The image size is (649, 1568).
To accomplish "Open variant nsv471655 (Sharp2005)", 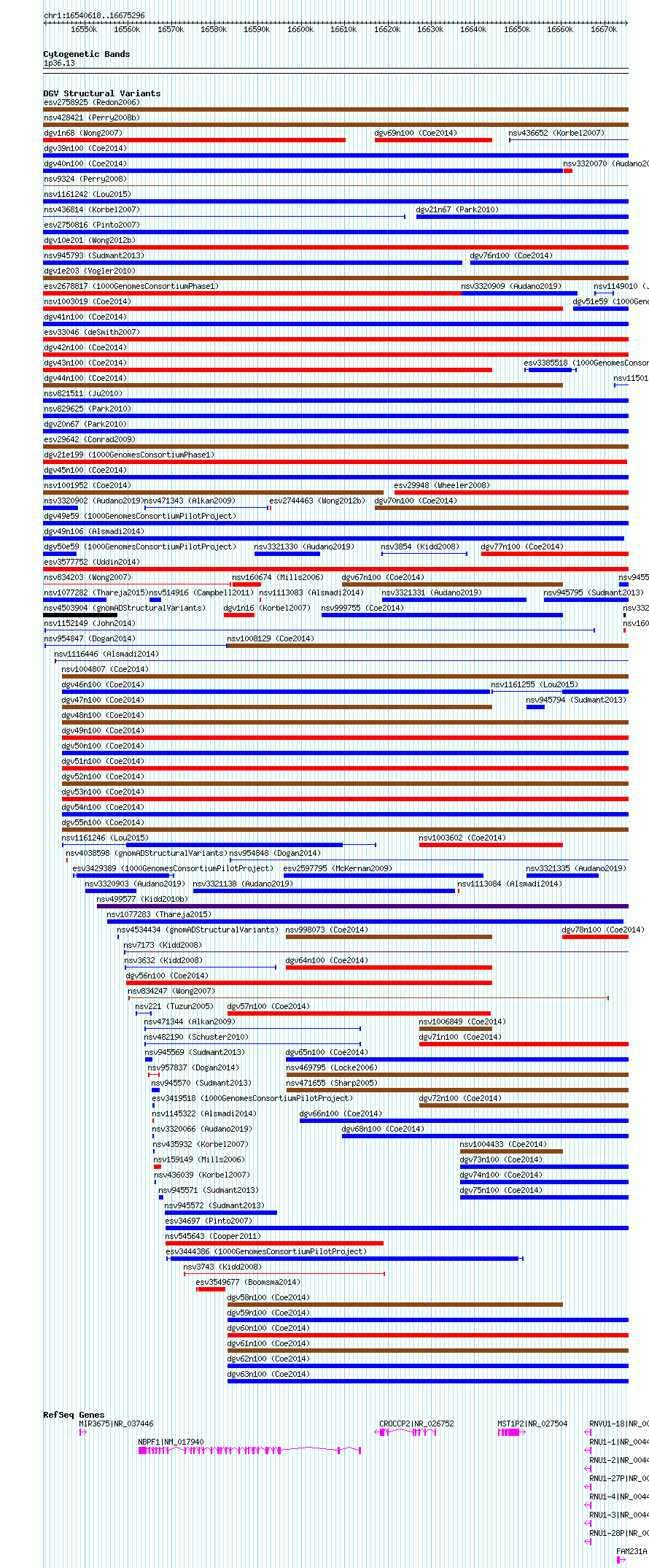I will pos(332,1083).
